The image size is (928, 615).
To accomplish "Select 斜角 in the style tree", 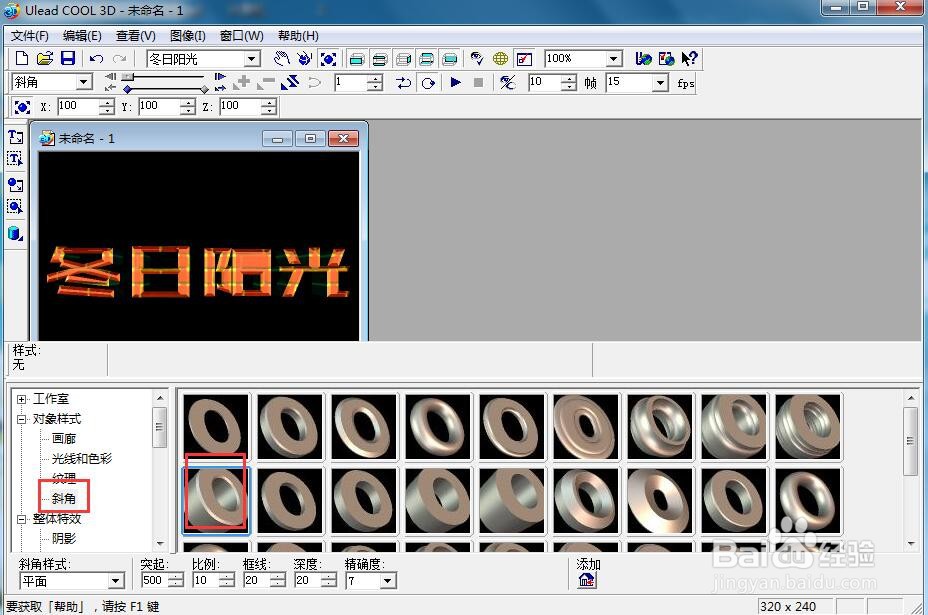I will coord(64,499).
